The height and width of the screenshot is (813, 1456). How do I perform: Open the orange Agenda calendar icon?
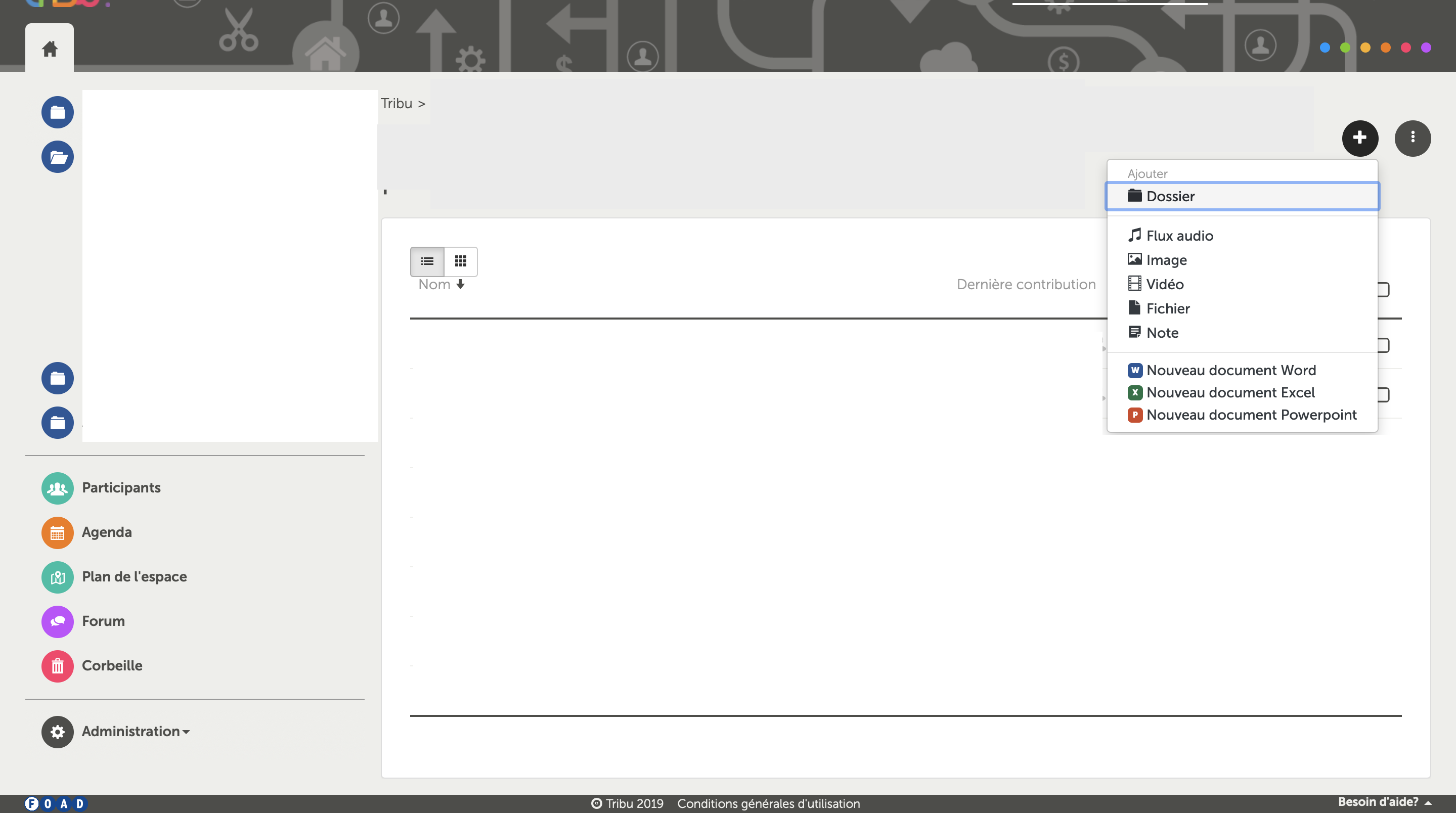pos(58,533)
